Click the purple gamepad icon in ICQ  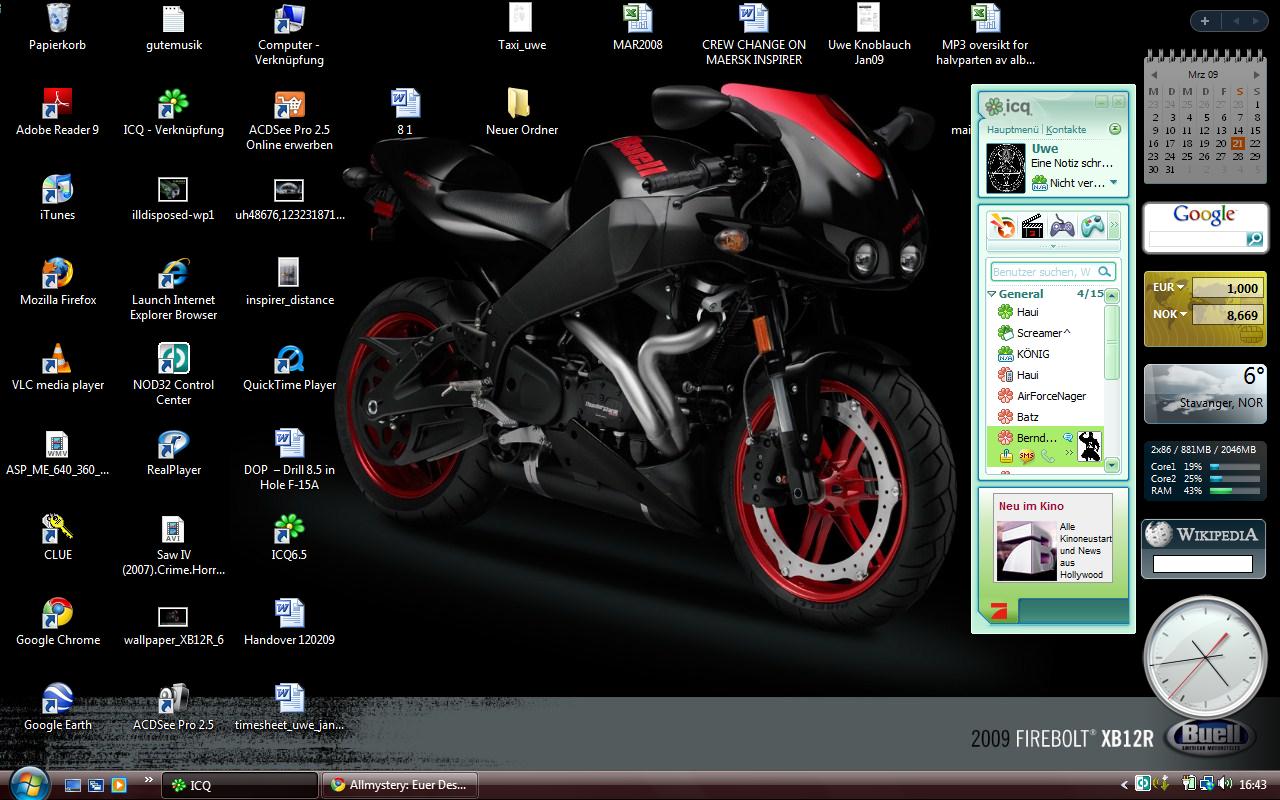point(1061,226)
